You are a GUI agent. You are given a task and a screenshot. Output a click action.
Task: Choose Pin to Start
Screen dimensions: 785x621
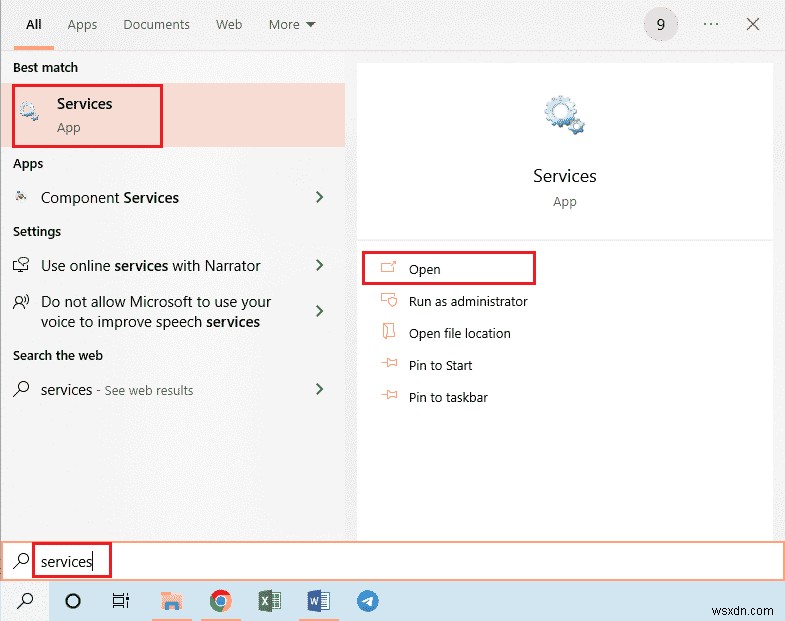point(440,366)
